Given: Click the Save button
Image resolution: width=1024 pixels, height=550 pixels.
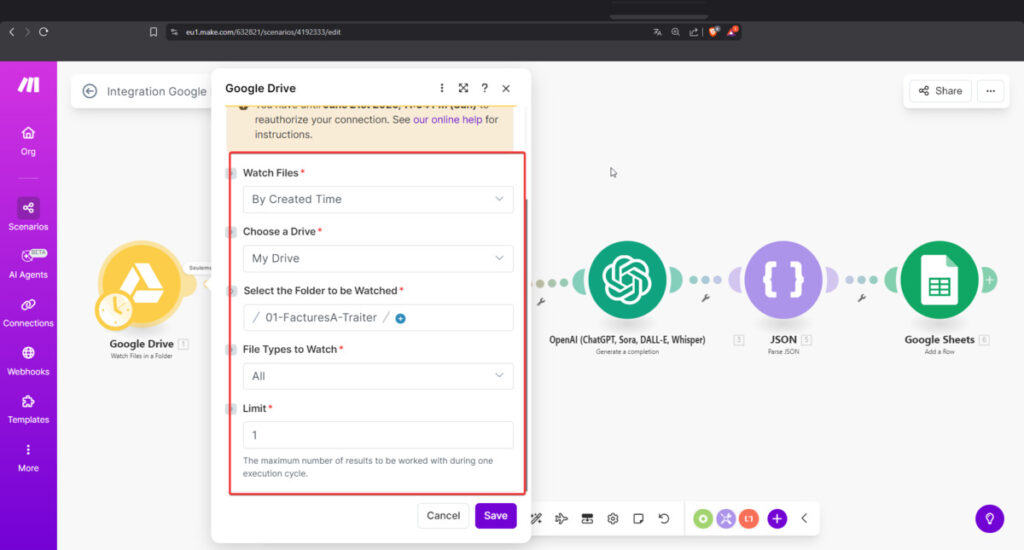Looking at the screenshot, I should pos(495,516).
